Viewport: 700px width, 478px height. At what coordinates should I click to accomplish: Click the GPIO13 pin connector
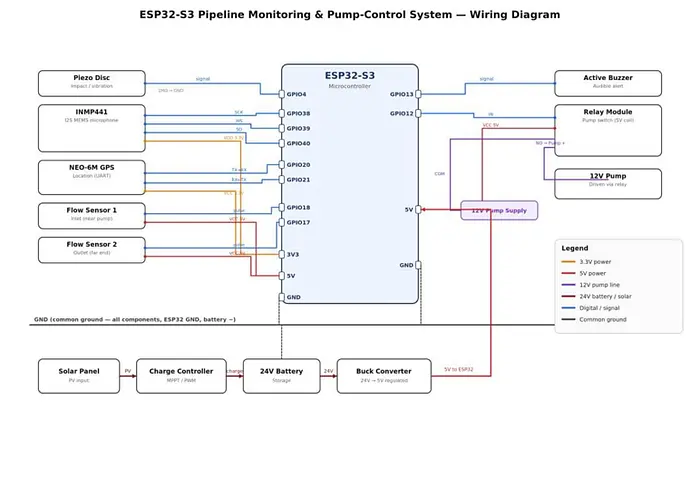pyautogui.click(x=418, y=94)
